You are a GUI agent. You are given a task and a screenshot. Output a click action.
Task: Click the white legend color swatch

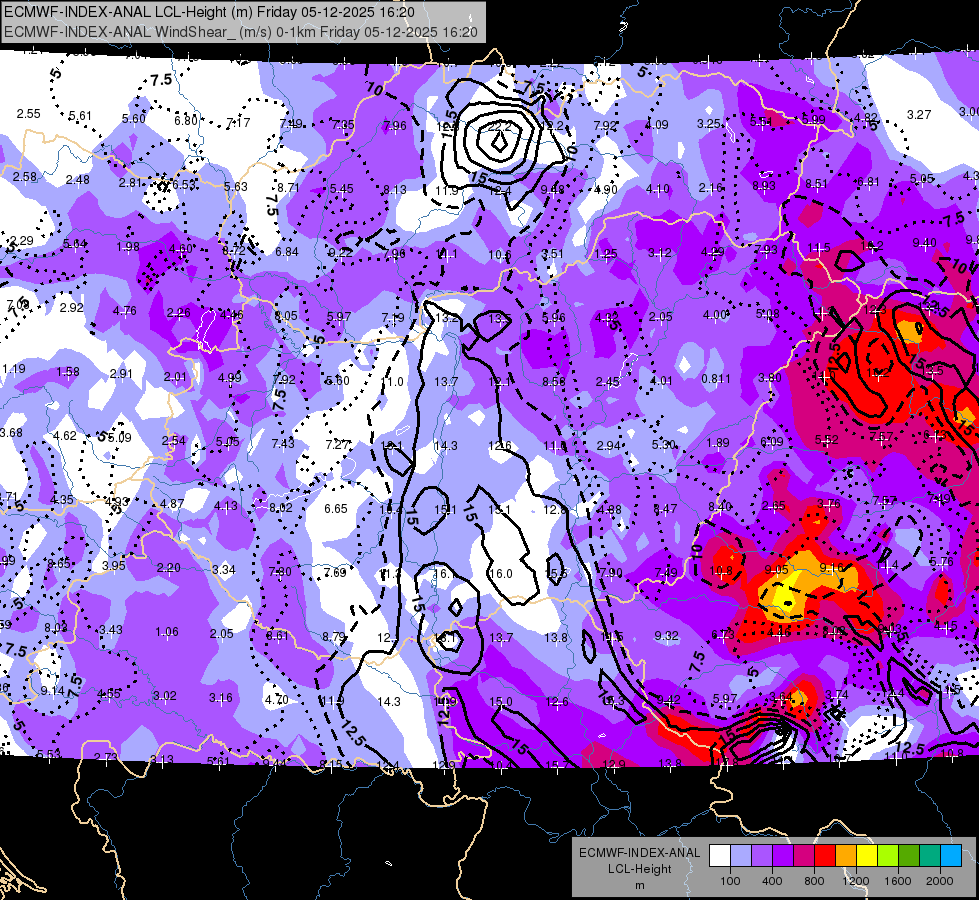tap(720, 856)
